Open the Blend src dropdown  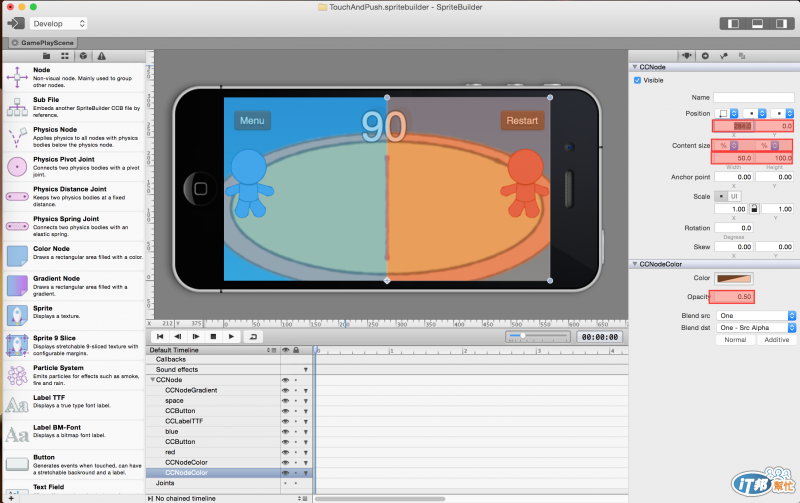pos(756,316)
